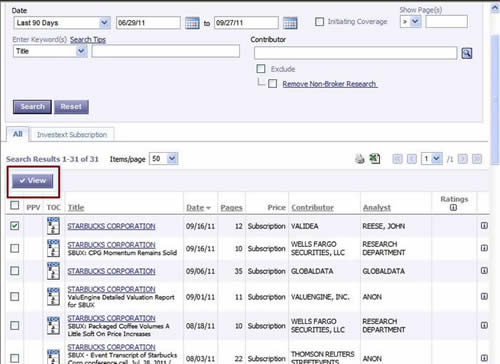
Task: Click into the Contributor text field
Action: pyautogui.click(x=355, y=53)
